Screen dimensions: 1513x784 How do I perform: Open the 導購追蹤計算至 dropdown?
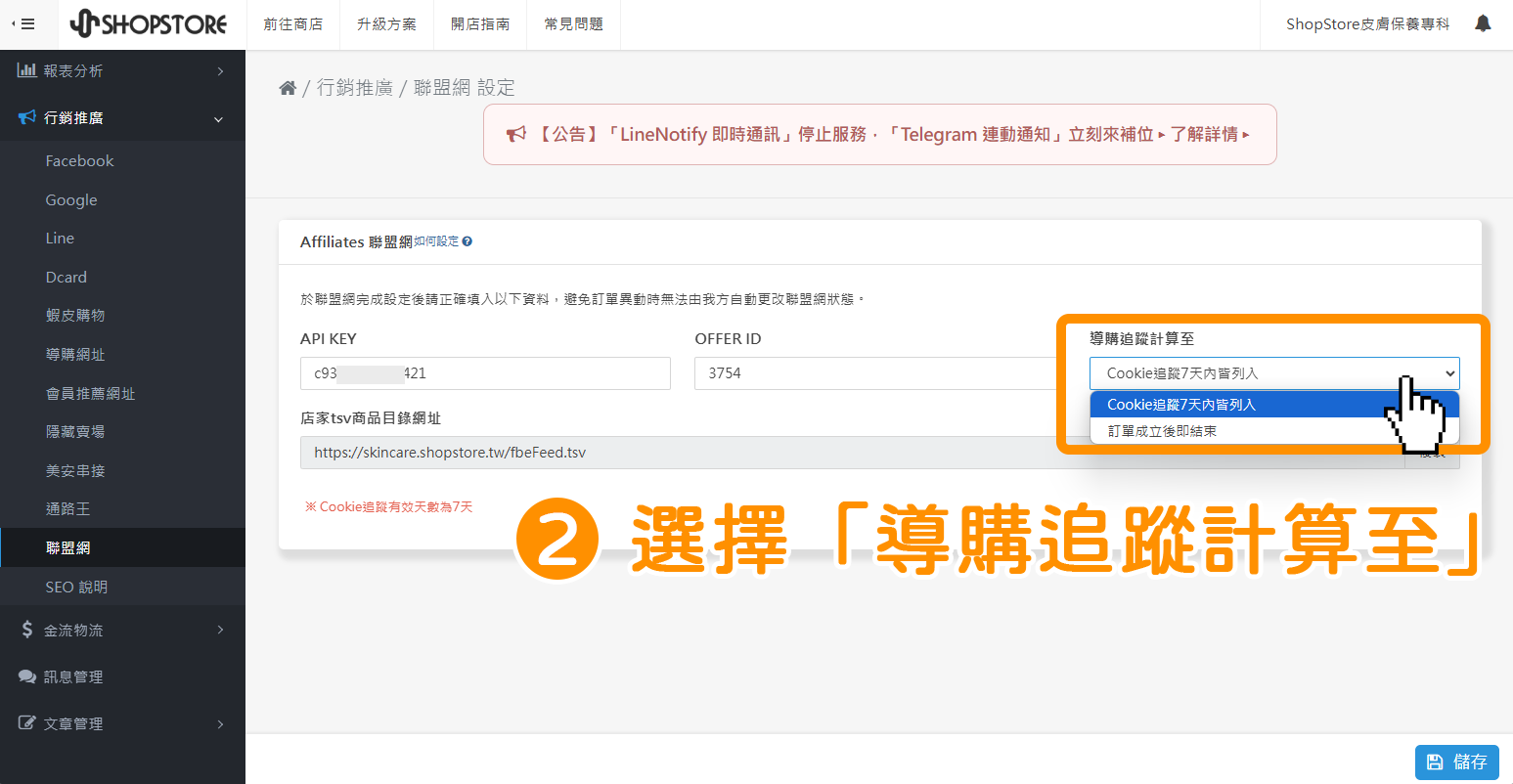point(1274,373)
